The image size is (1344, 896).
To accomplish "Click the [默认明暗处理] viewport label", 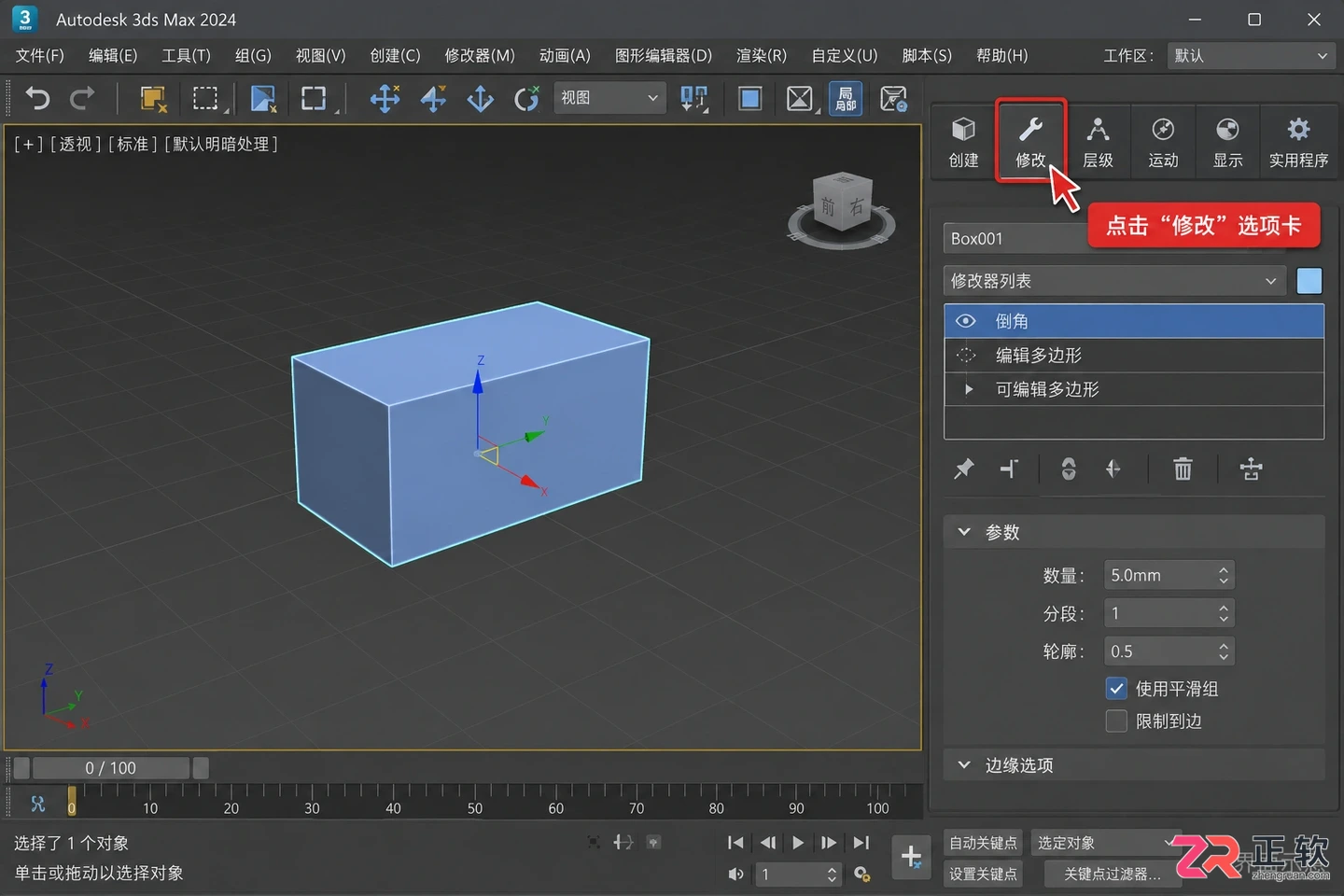I will (x=221, y=145).
